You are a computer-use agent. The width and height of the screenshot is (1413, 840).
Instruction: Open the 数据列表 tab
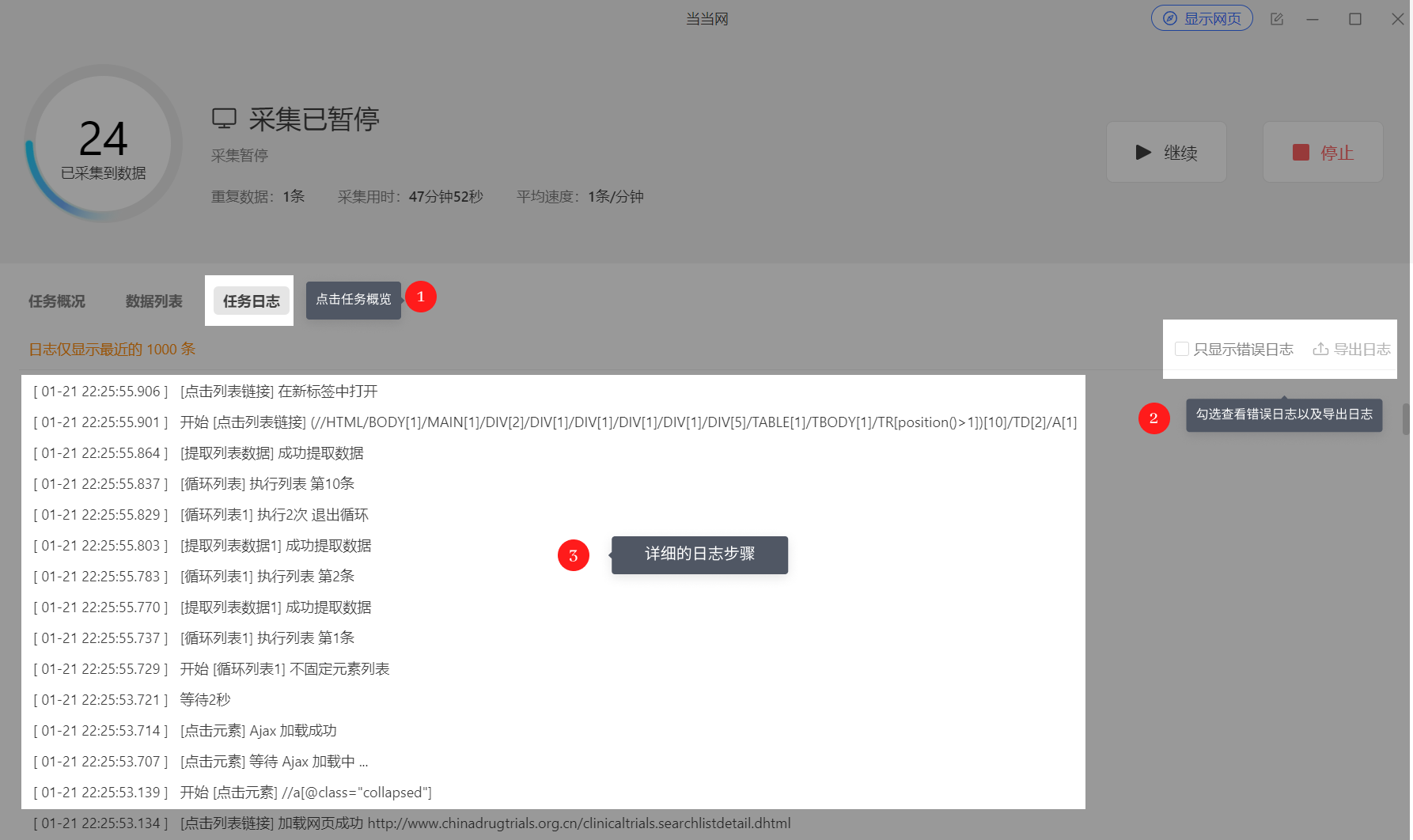tap(154, 301)
